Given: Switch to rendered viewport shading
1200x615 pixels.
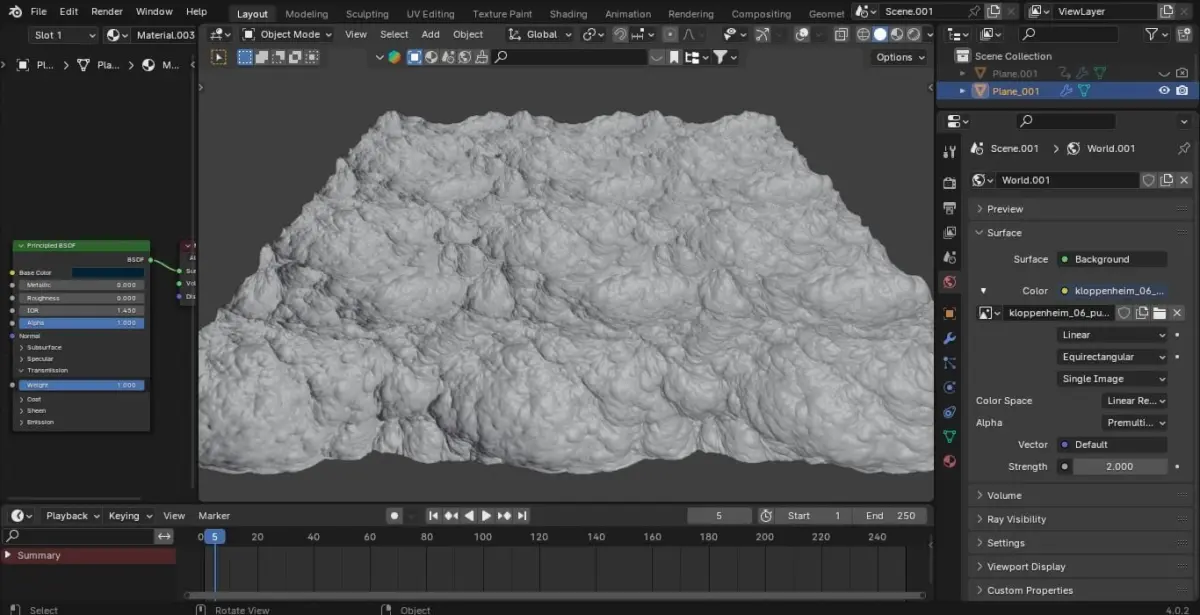Looking at the screenshot, I should [915, 34].
